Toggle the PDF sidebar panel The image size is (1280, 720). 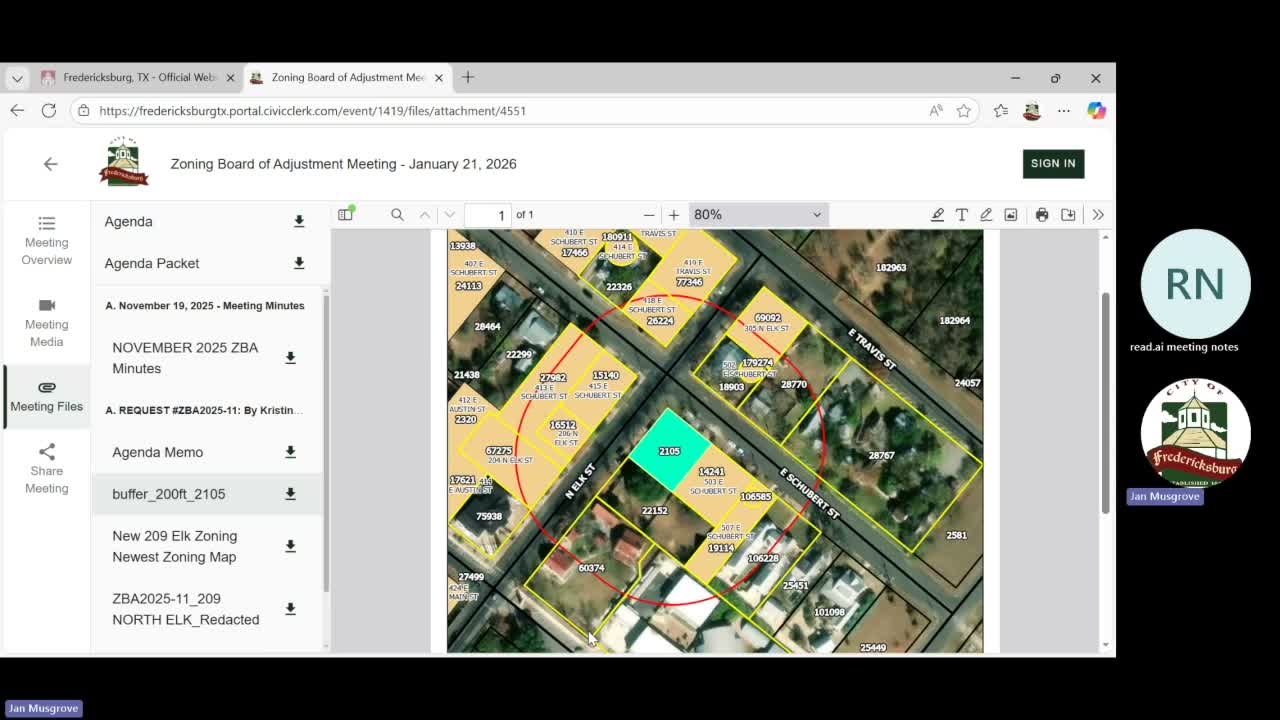coord(346,214)
